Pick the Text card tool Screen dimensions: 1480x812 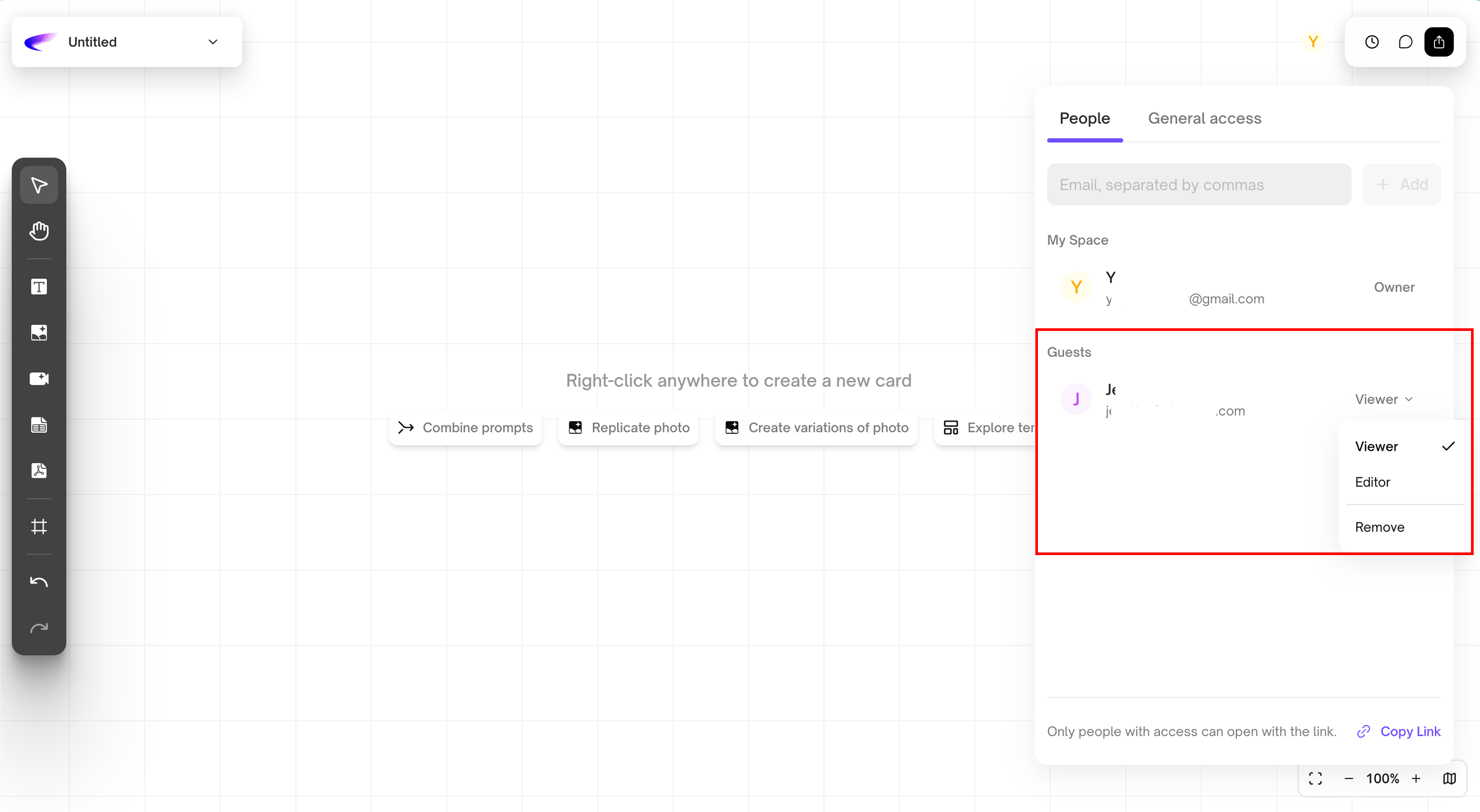39,287
